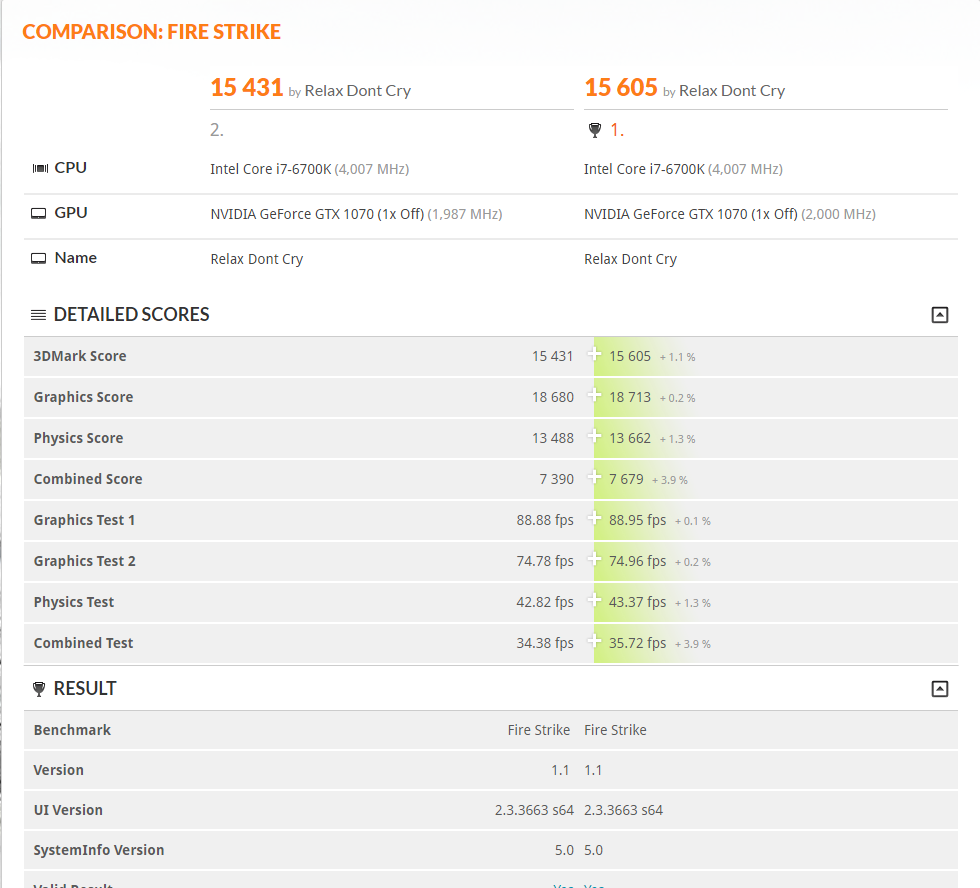Select the Physics Score value 13 662
Screen dimensions: 980x888
tap(630, 439)
